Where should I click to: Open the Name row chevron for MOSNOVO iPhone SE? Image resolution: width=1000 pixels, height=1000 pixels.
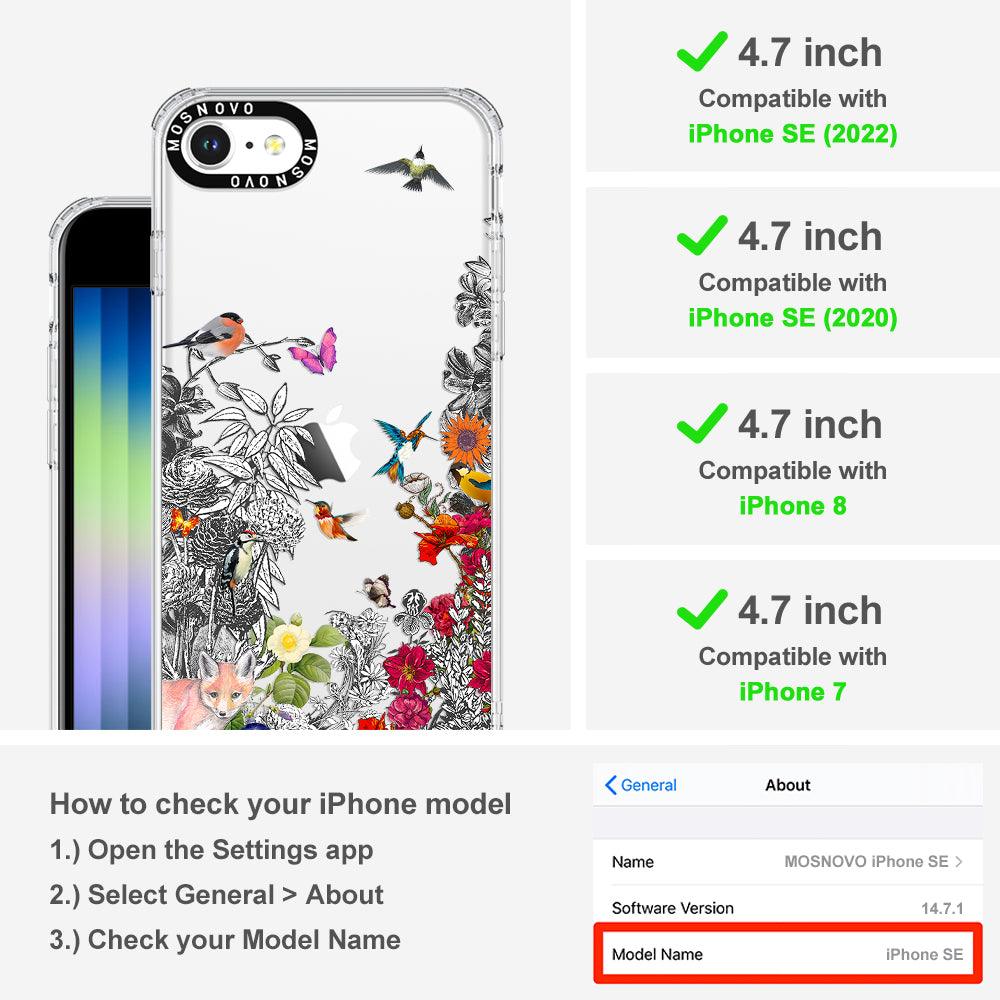point(959,862)
